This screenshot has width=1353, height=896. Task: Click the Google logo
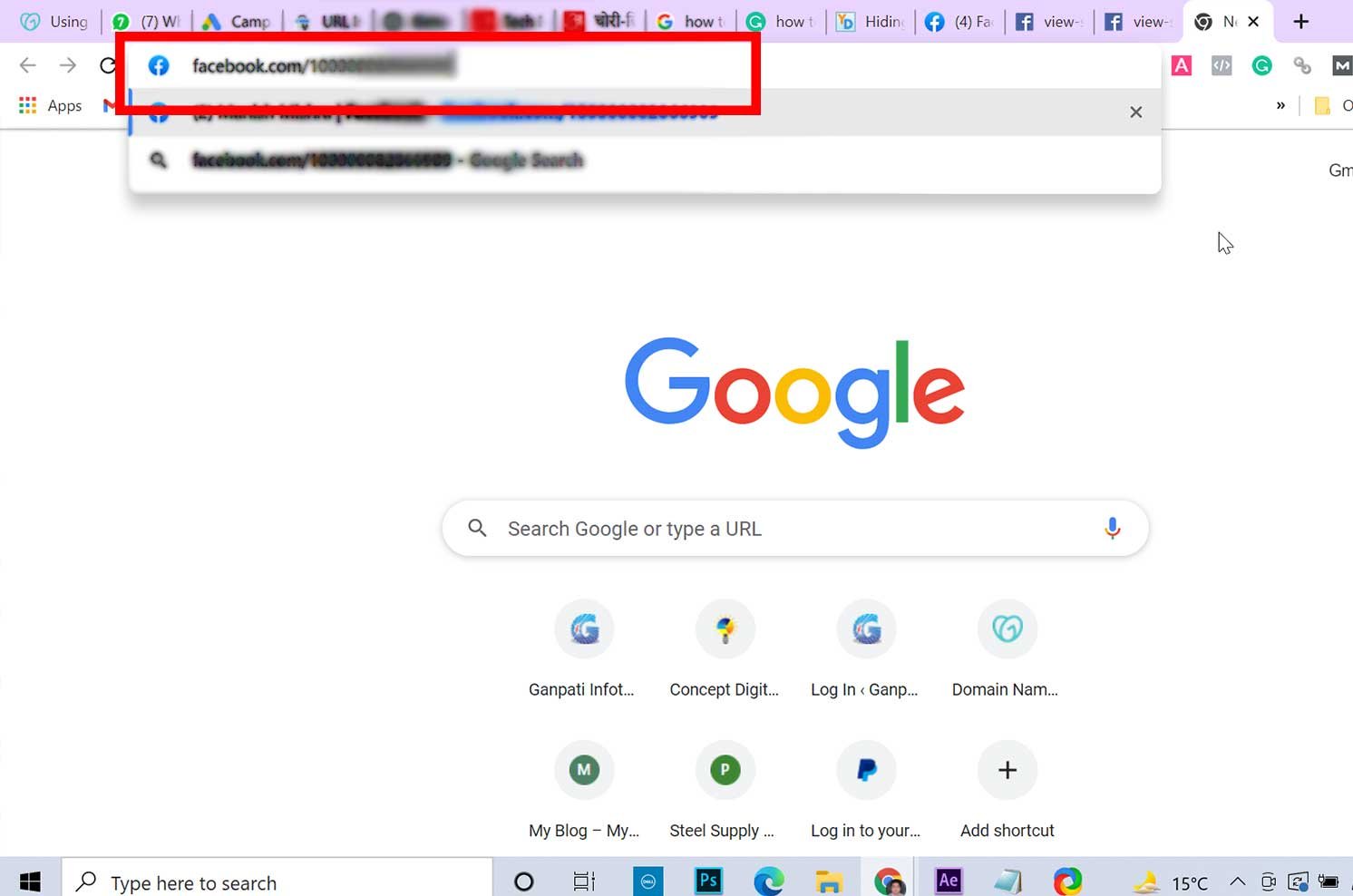click(x=794, y=393)
